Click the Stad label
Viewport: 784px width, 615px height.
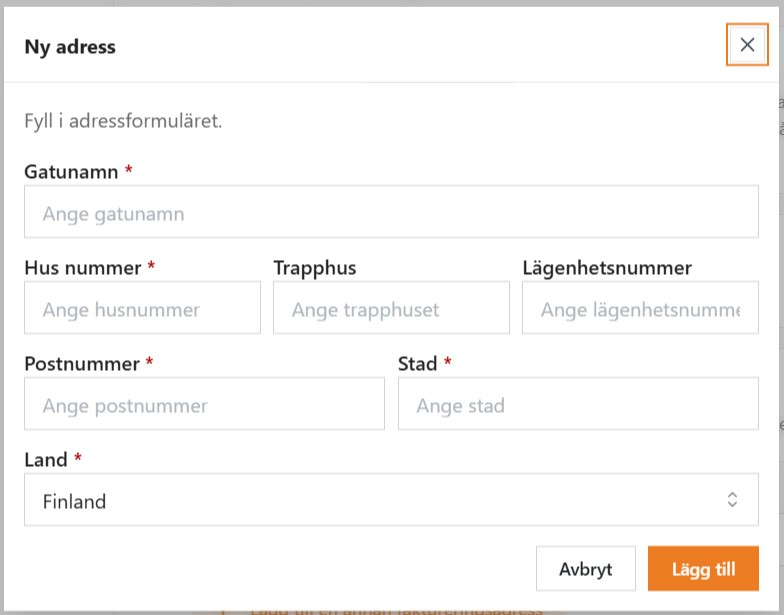pos(418,364)
